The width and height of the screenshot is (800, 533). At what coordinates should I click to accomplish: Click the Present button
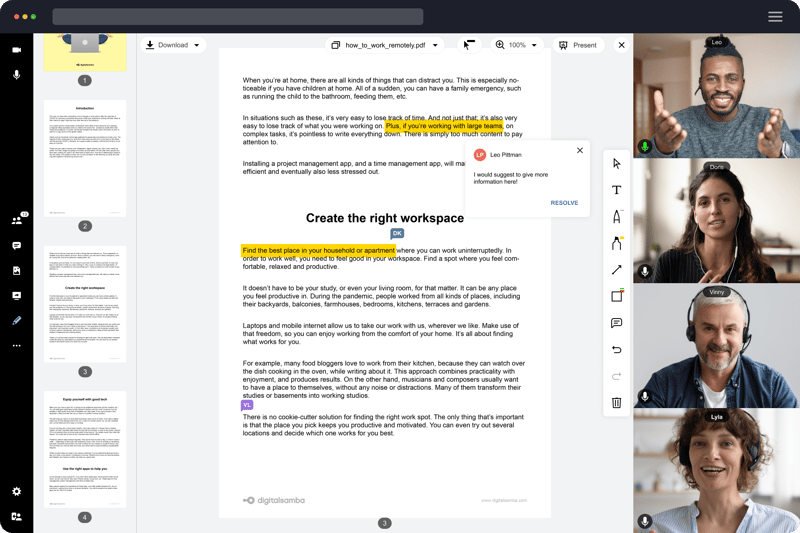(x=577, y=45)
